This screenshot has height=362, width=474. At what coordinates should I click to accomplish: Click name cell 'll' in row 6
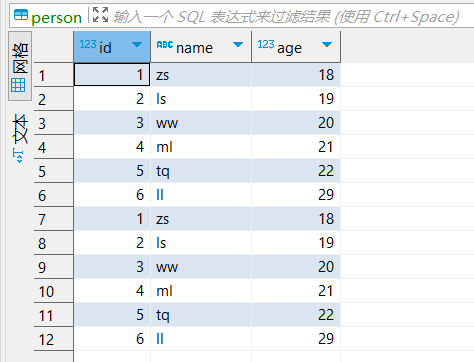(x=201, y=195)
